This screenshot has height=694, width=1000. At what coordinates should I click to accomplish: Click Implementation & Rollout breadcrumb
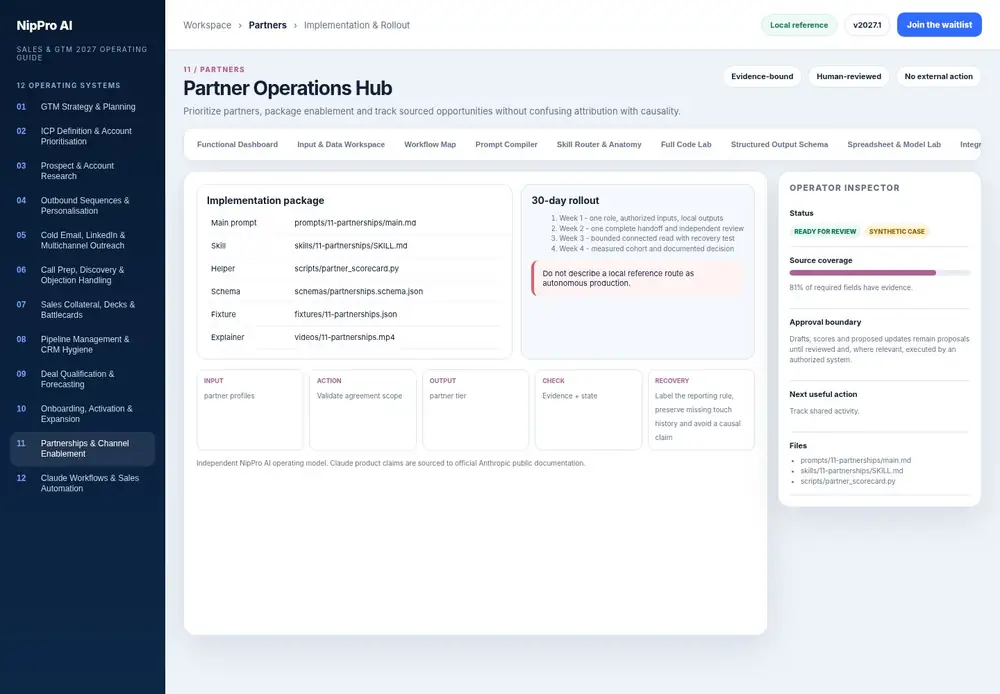pos(357,25)
